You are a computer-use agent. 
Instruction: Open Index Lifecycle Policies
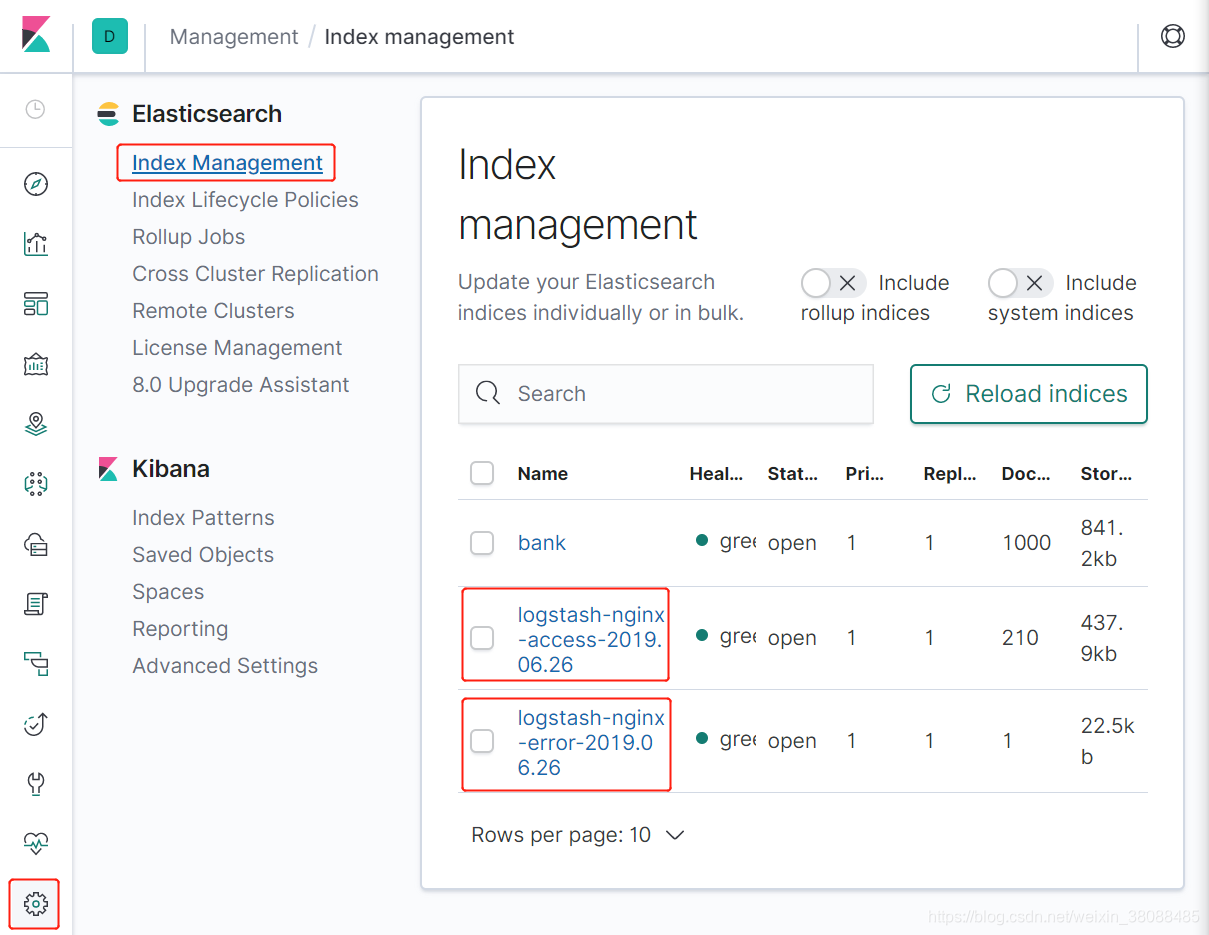pyautogui.click(x=245, y=200)
